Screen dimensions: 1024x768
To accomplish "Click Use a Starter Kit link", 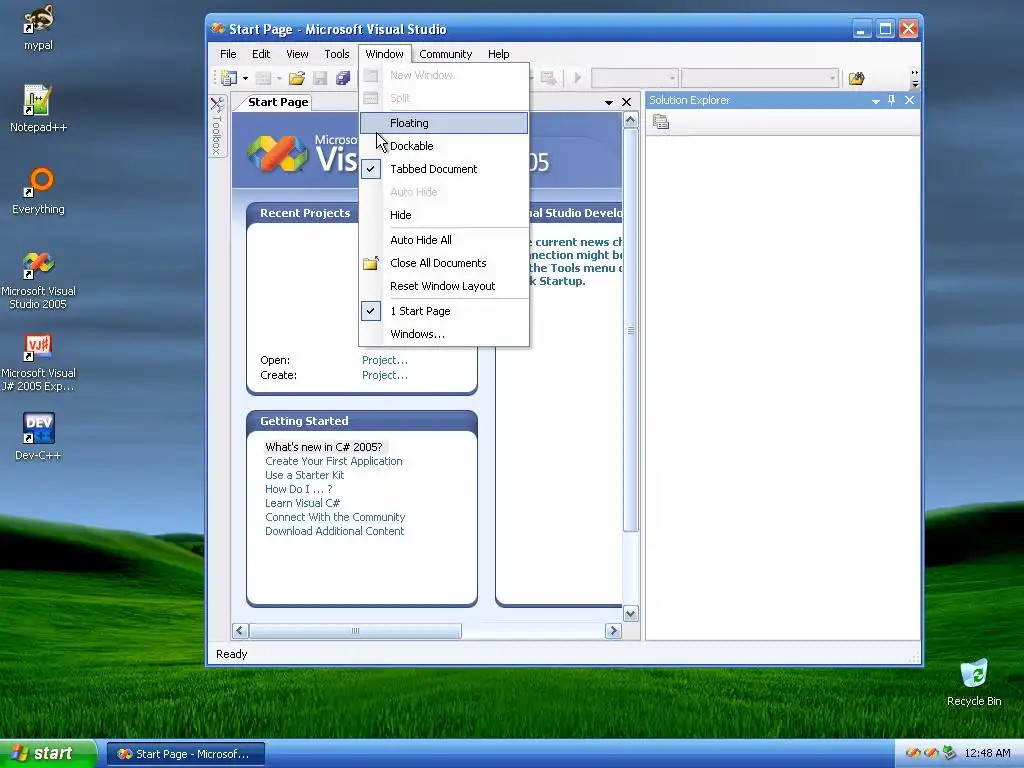I will click(x=304, y=475).
